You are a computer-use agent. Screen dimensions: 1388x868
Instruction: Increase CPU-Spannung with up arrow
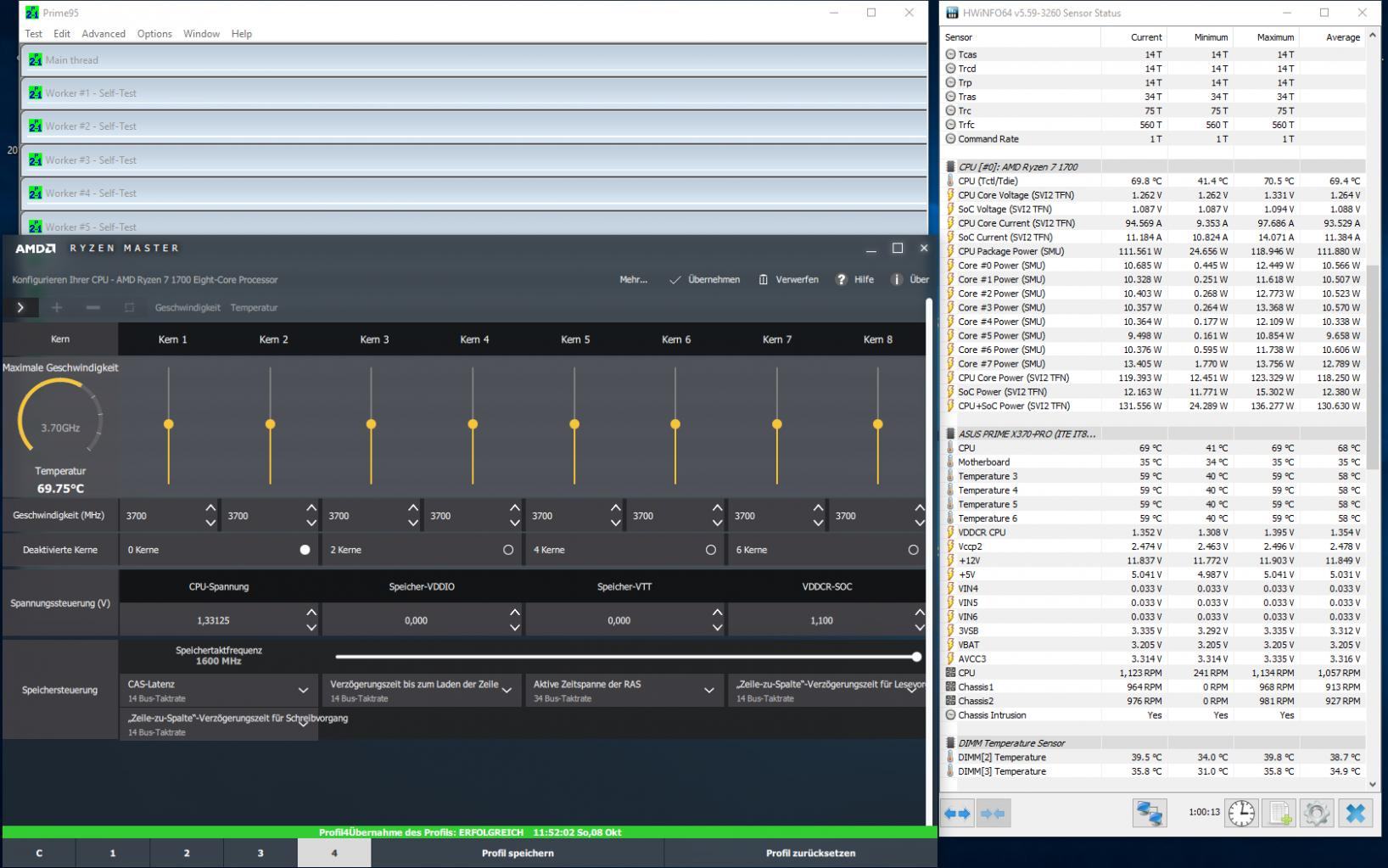(x=311, y=613)
